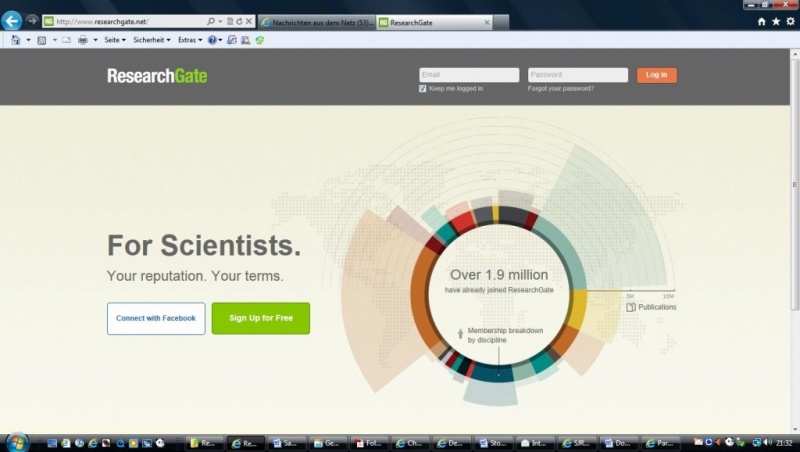Click the Password input field
The image size is (800, 452).
(x=578, y=75)
